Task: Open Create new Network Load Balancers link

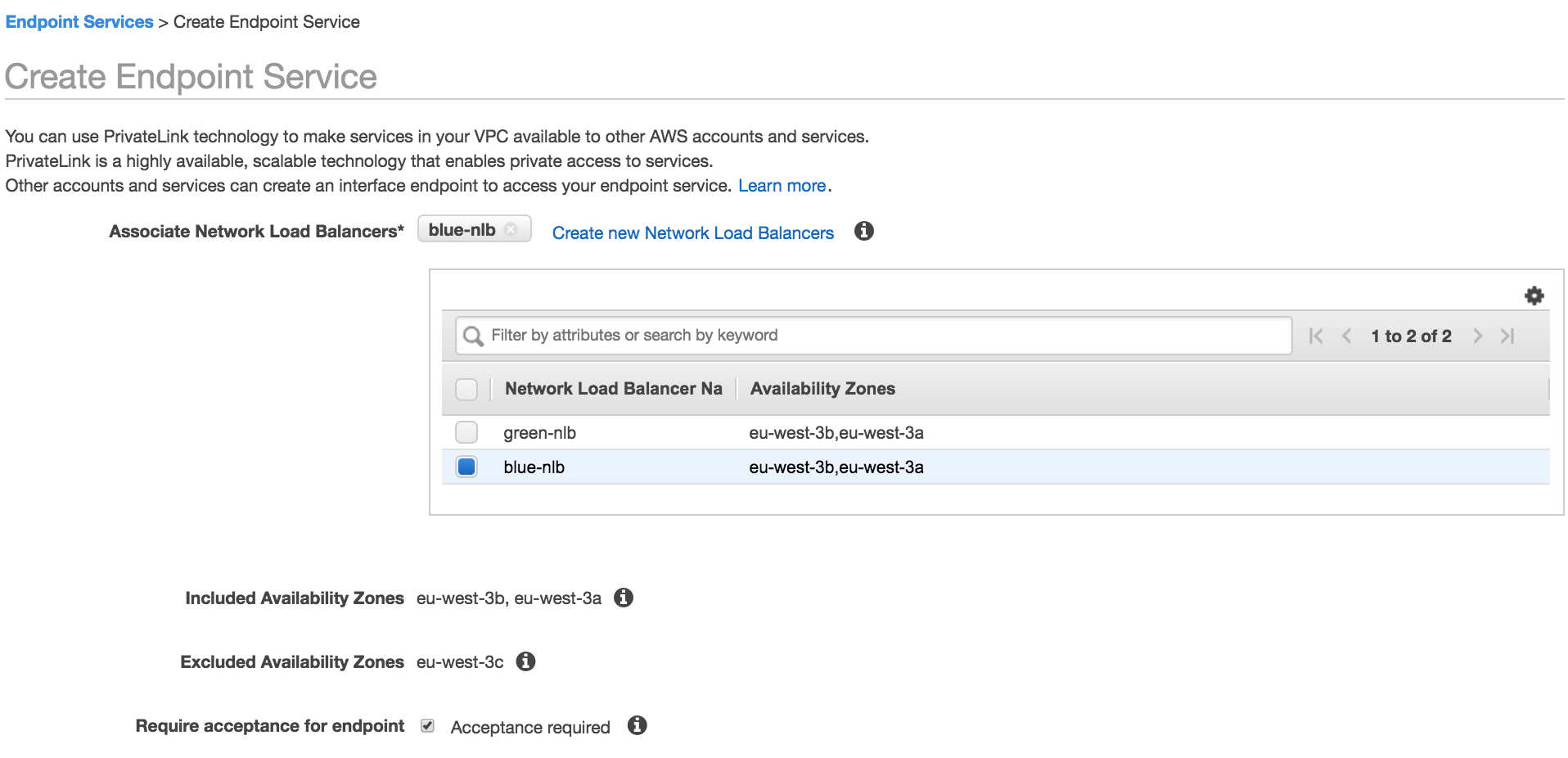Action: (692, 233)
